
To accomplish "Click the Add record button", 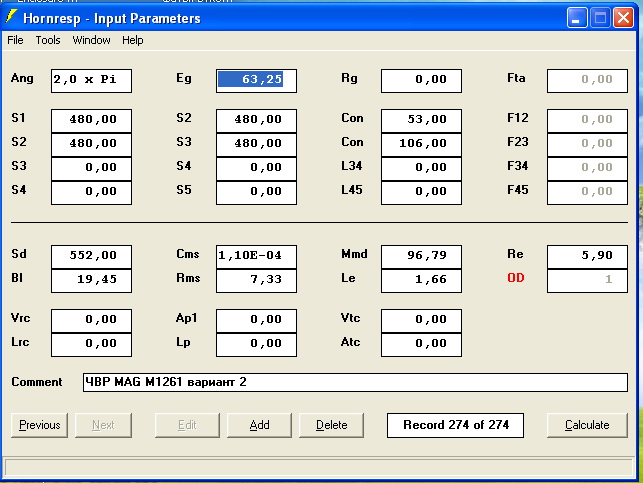I will [x=259, y=425].
